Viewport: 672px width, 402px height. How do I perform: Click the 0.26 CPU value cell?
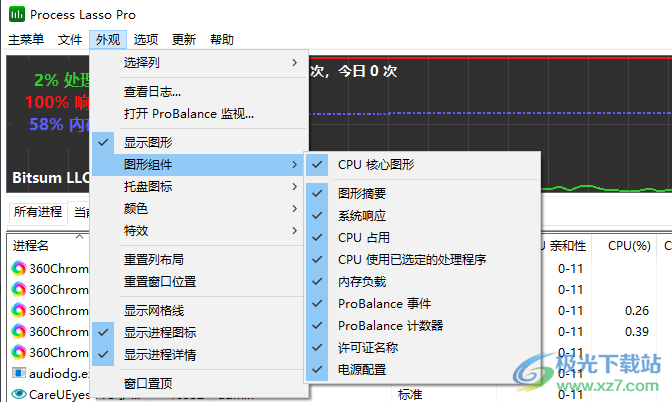tap(636, 310)
